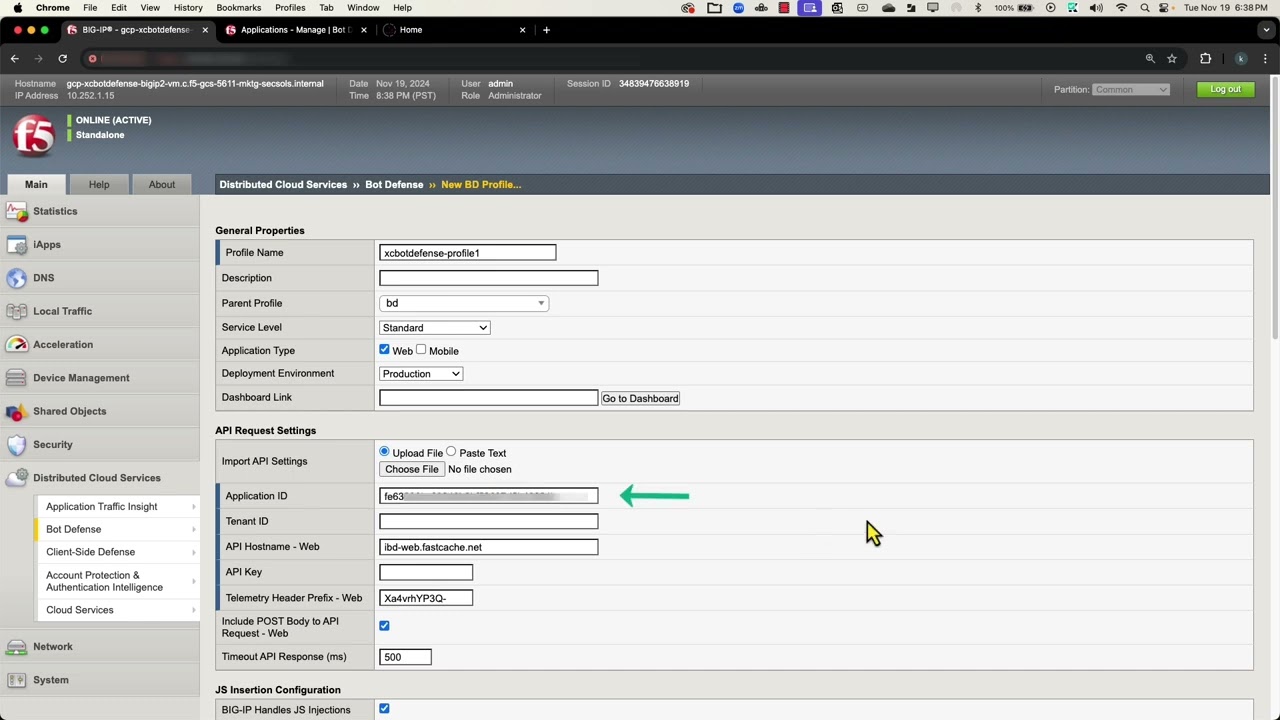Click the Local Traffic icon
This screenshot has height=720, width=1280.
point(16,311)
